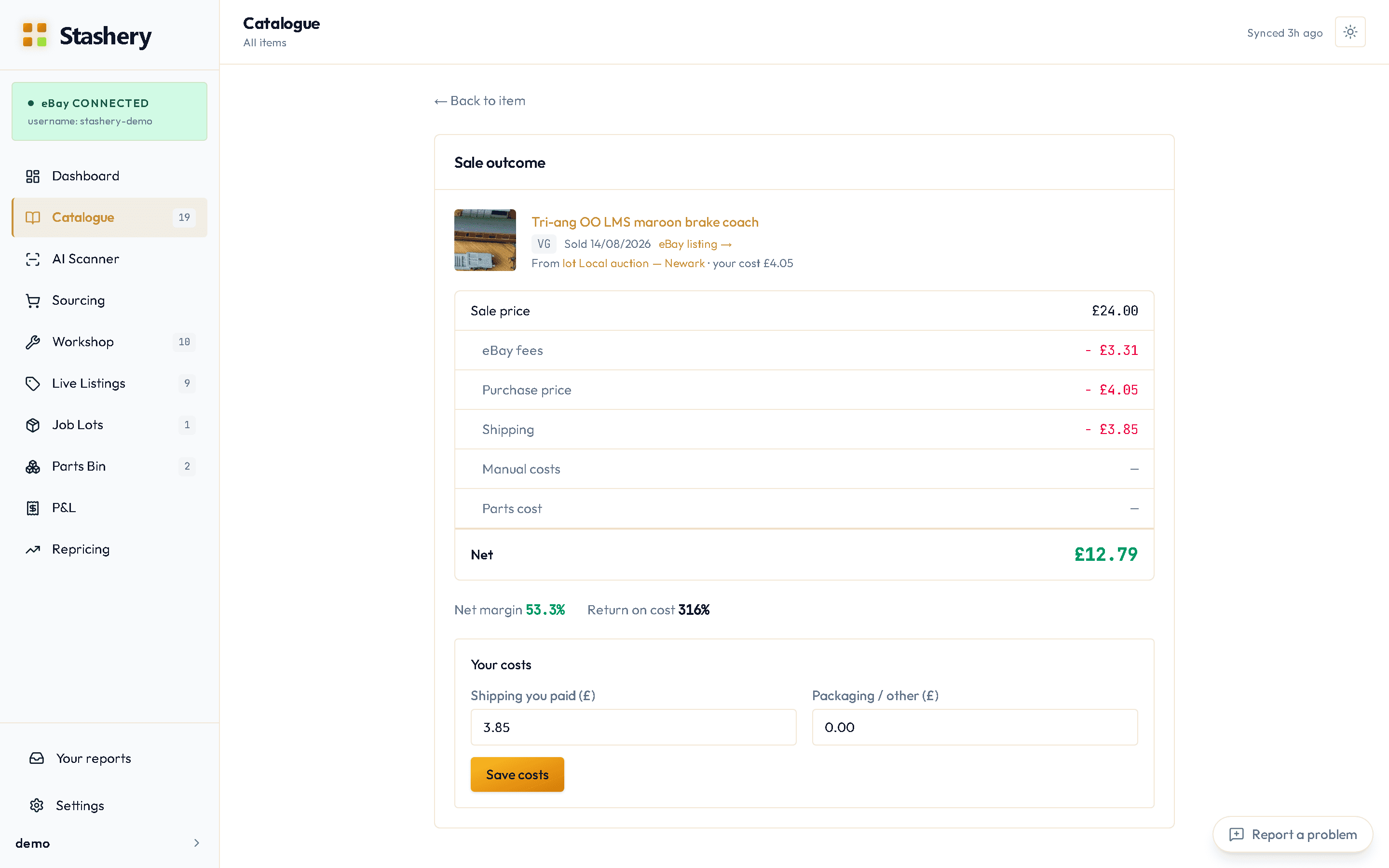Go to Parts Bin section
1389x868 pixels.
tap(109, 467)
